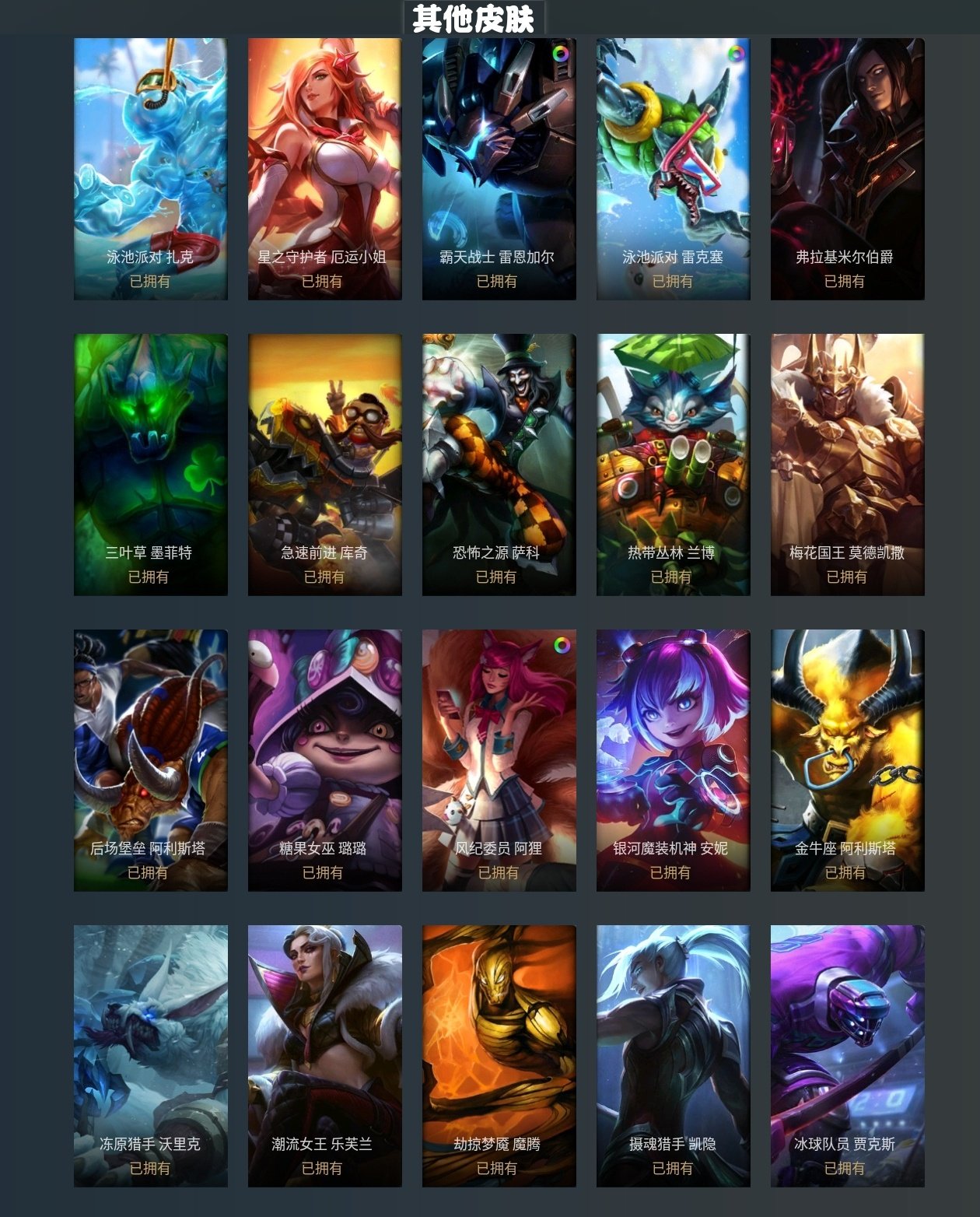Open the 冰球队员 贾克斯 skin card

pyautogui.click(x=848, y=1056)
